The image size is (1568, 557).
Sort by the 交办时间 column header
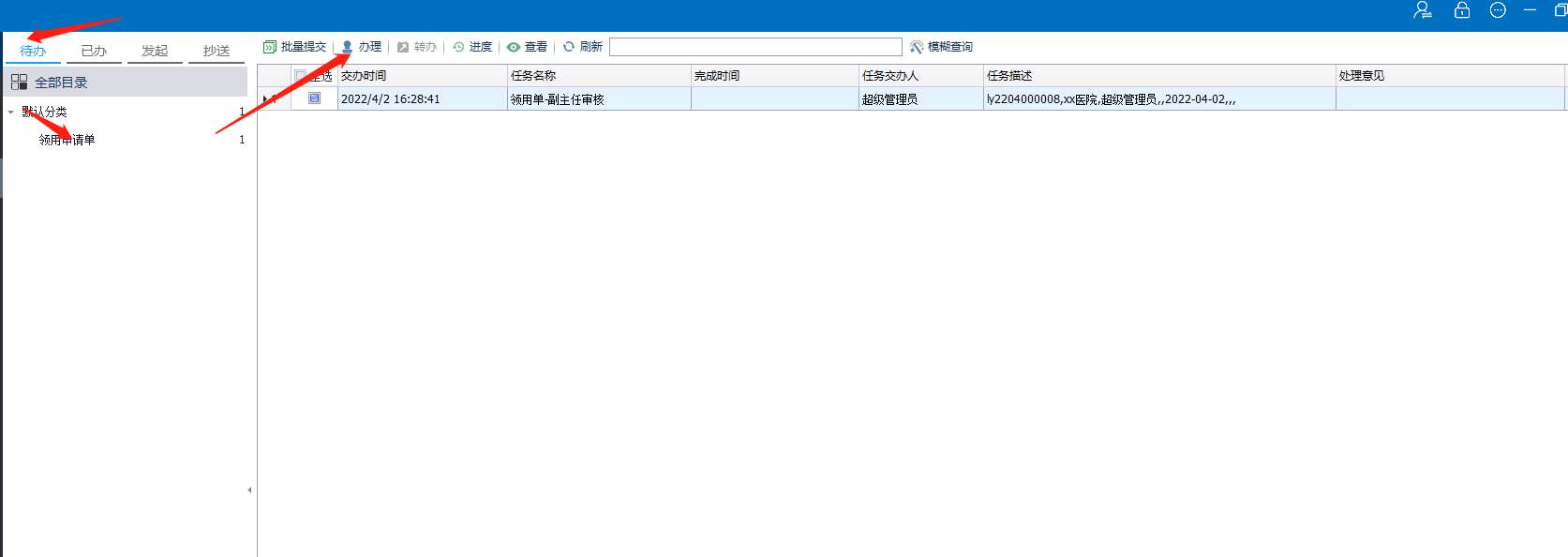(x=421, y=76)
